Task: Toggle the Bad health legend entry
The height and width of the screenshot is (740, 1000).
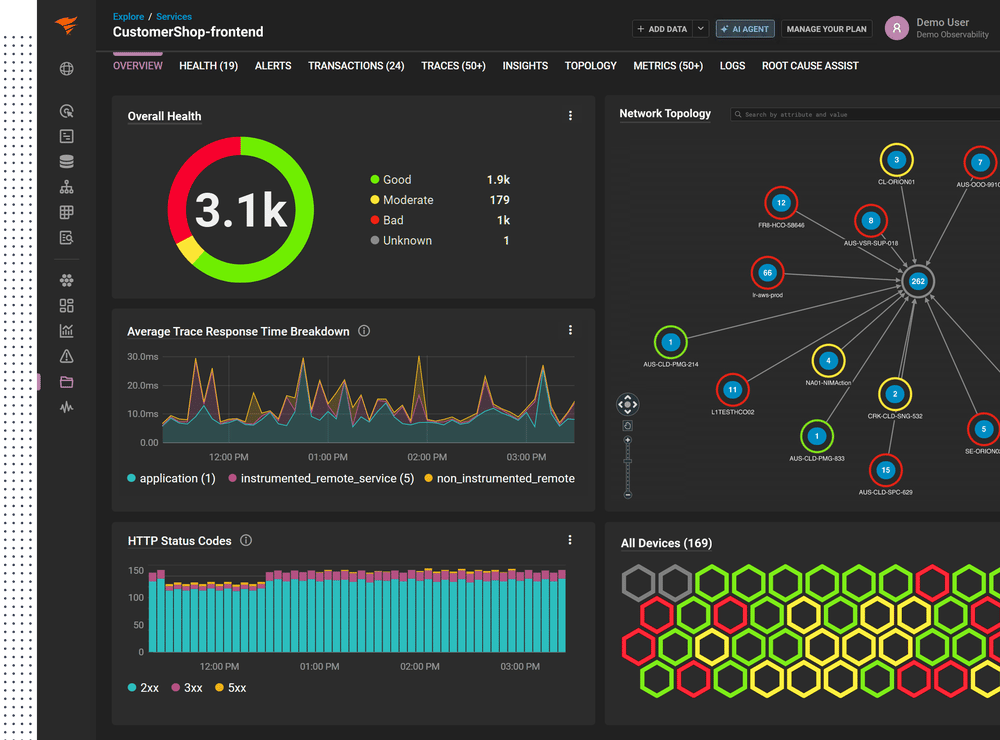Action: tap(387, 220)
